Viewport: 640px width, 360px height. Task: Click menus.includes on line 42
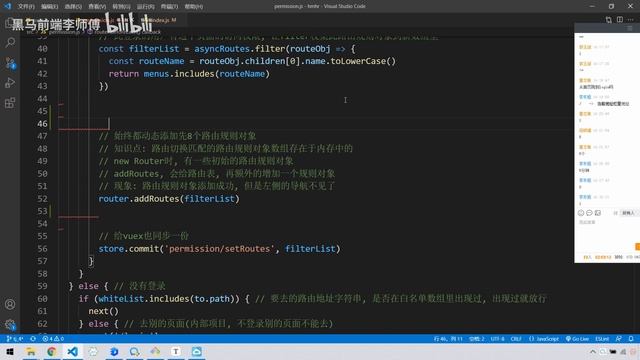[x=179, y=74]
